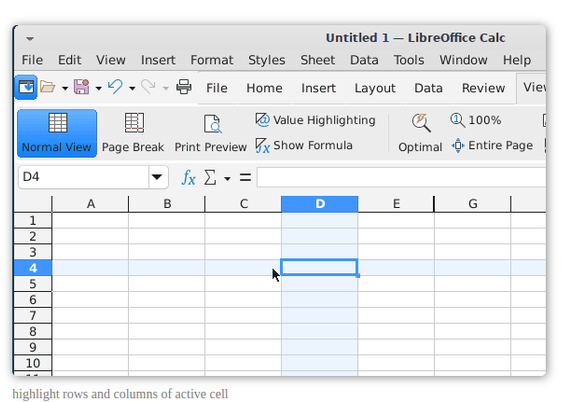Click the Save document icon

coord(81,87)
